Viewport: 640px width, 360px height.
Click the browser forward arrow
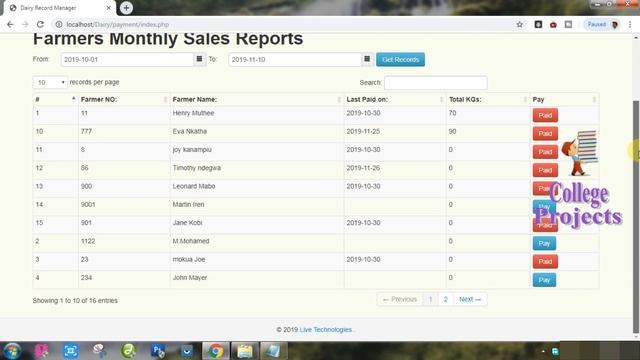25,24
